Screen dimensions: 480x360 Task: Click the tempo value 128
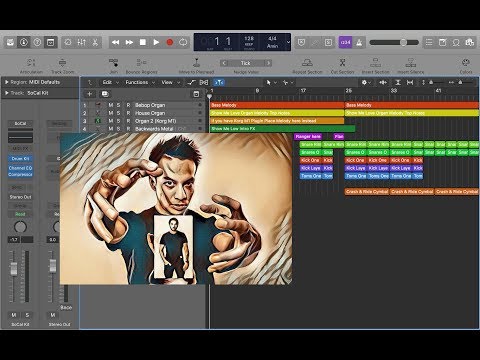(x=249, y=39)
